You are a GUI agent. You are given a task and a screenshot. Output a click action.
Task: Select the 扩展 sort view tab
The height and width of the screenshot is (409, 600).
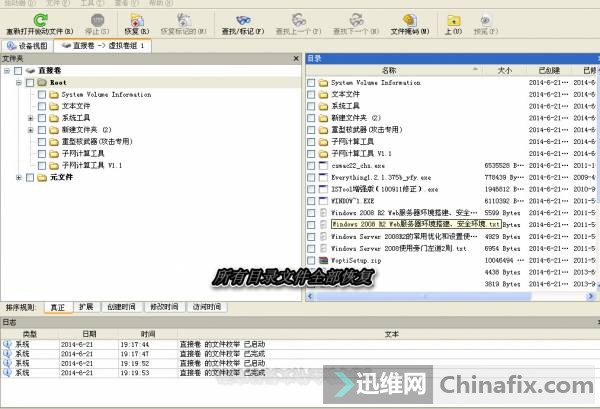pos(86,307)
